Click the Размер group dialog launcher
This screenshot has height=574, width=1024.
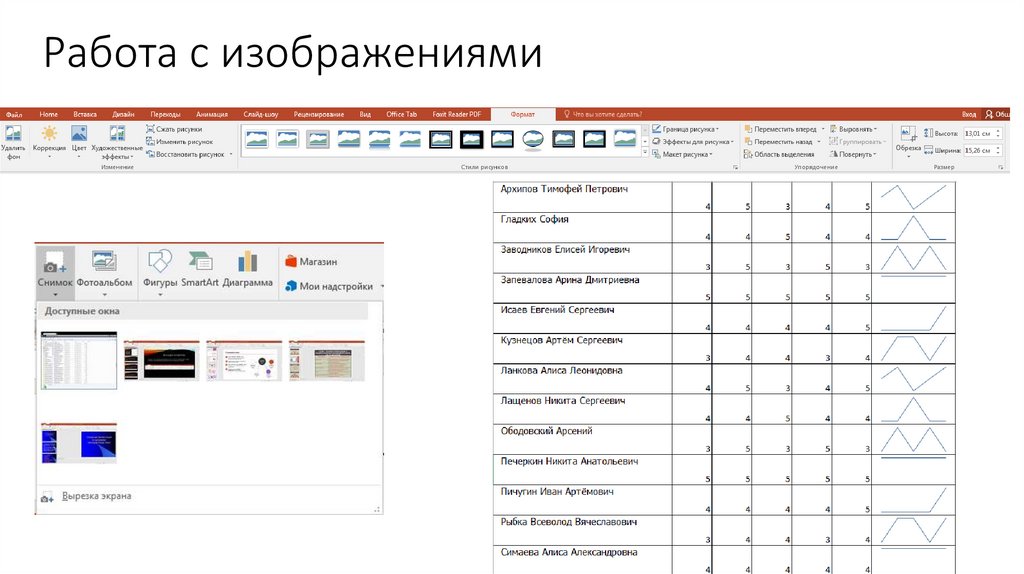1001,167
